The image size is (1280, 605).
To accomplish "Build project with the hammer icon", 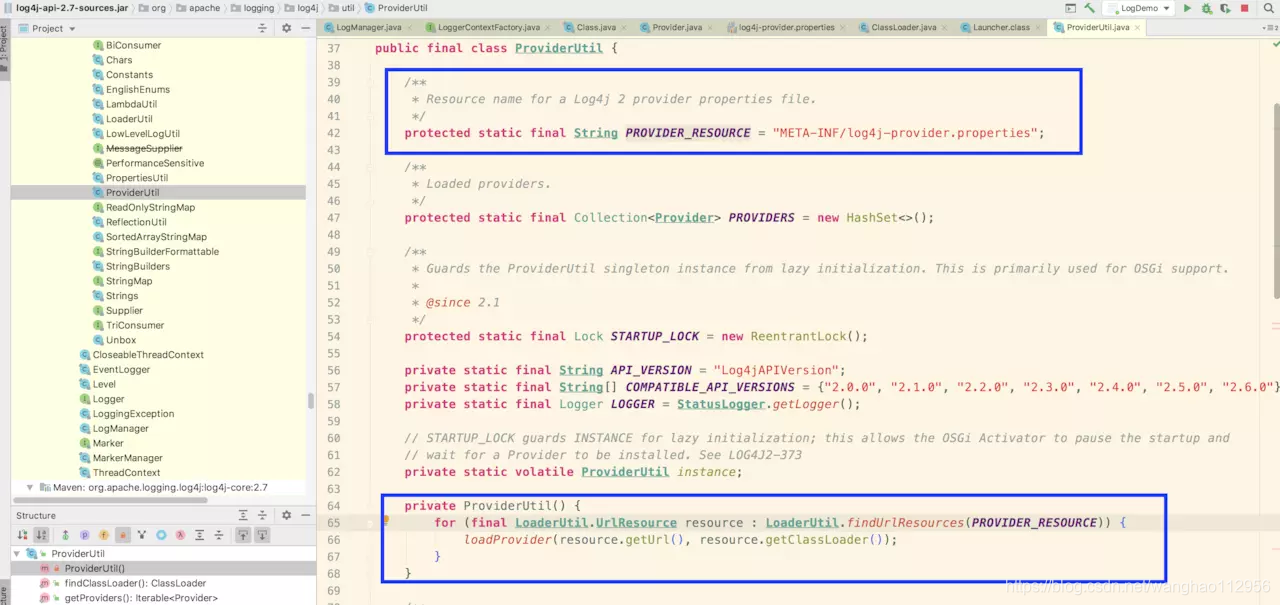I will 1089,8.
